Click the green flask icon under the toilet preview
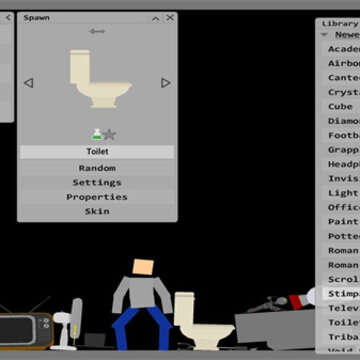 [x=97, y=134]
